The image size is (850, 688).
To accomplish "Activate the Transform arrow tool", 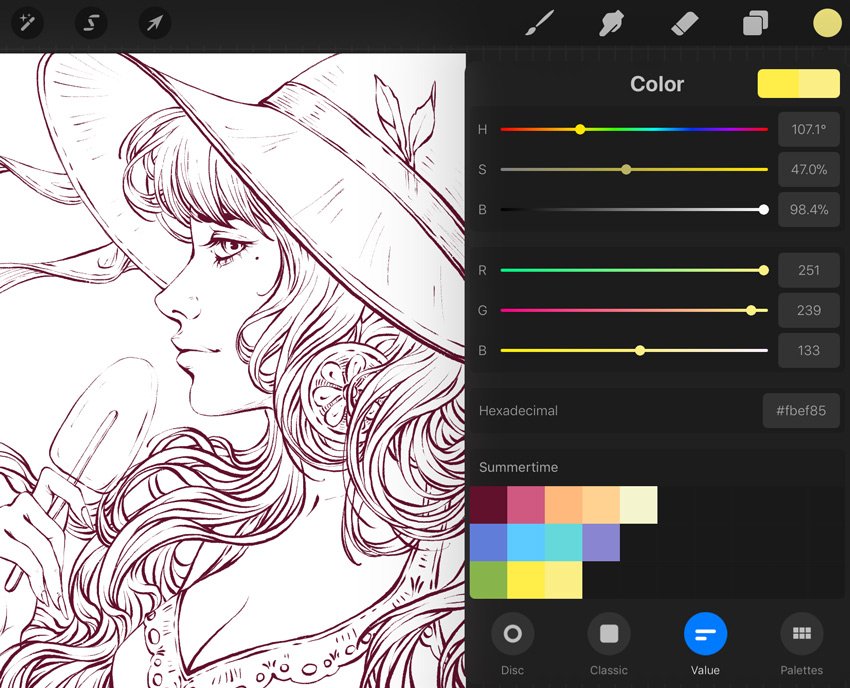I will (x=154, y=22).
